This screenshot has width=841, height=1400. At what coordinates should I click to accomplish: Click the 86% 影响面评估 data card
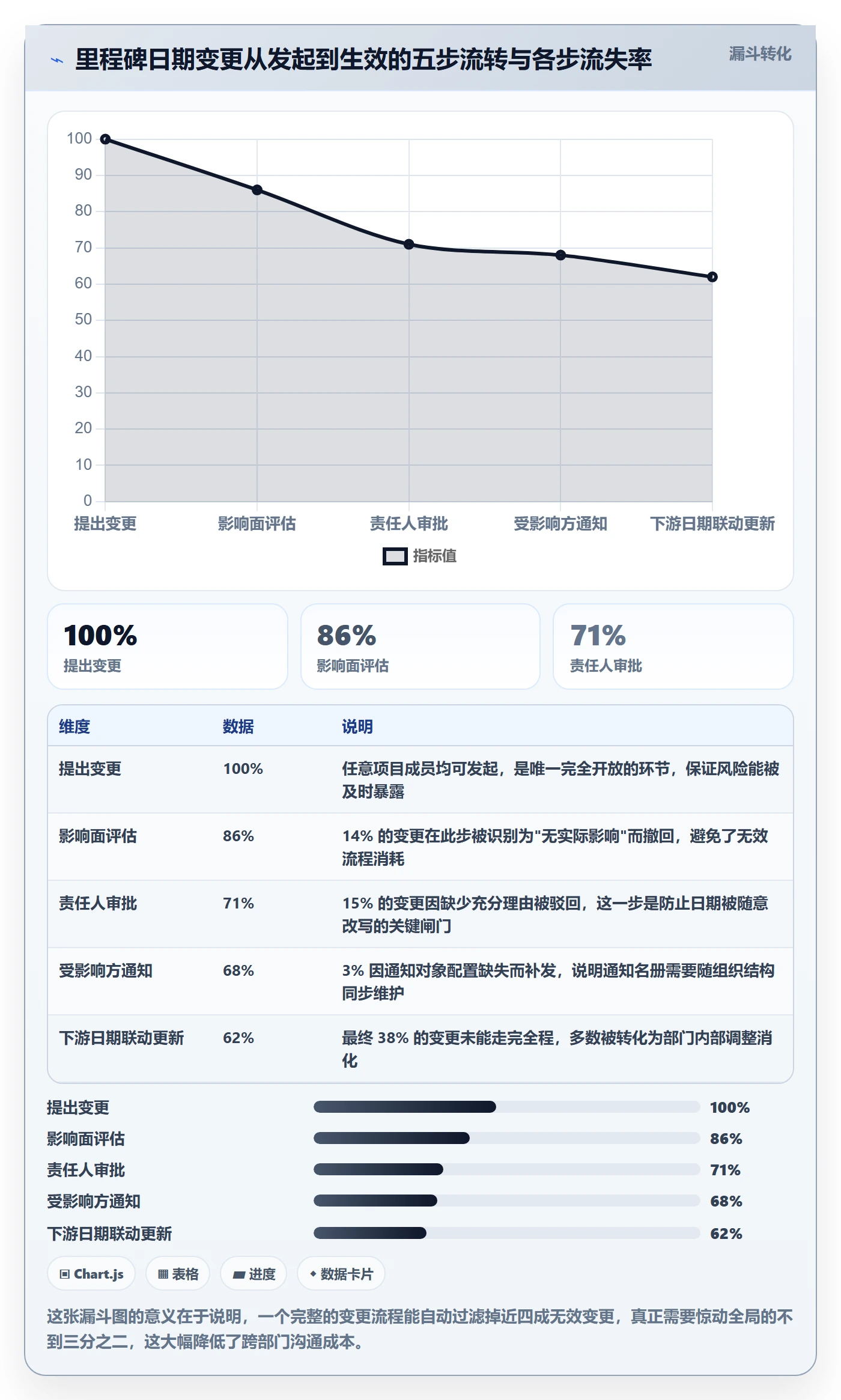[421, 647]
